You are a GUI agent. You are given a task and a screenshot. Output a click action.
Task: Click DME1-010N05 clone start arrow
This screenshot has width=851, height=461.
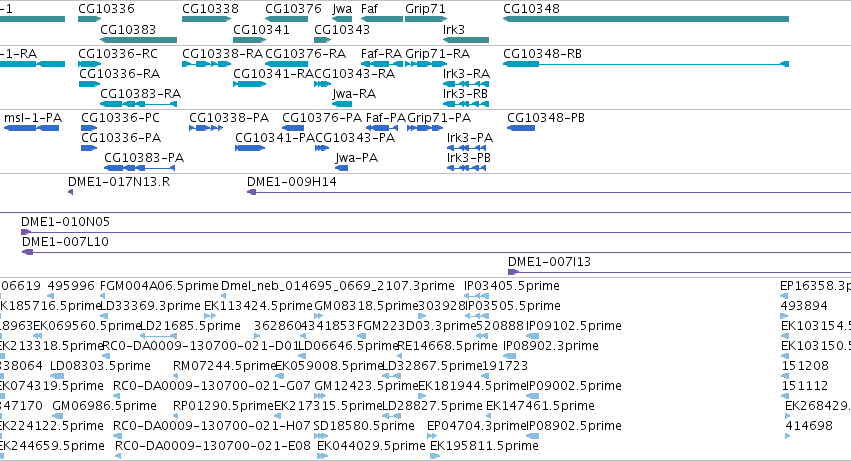(26, 232)
